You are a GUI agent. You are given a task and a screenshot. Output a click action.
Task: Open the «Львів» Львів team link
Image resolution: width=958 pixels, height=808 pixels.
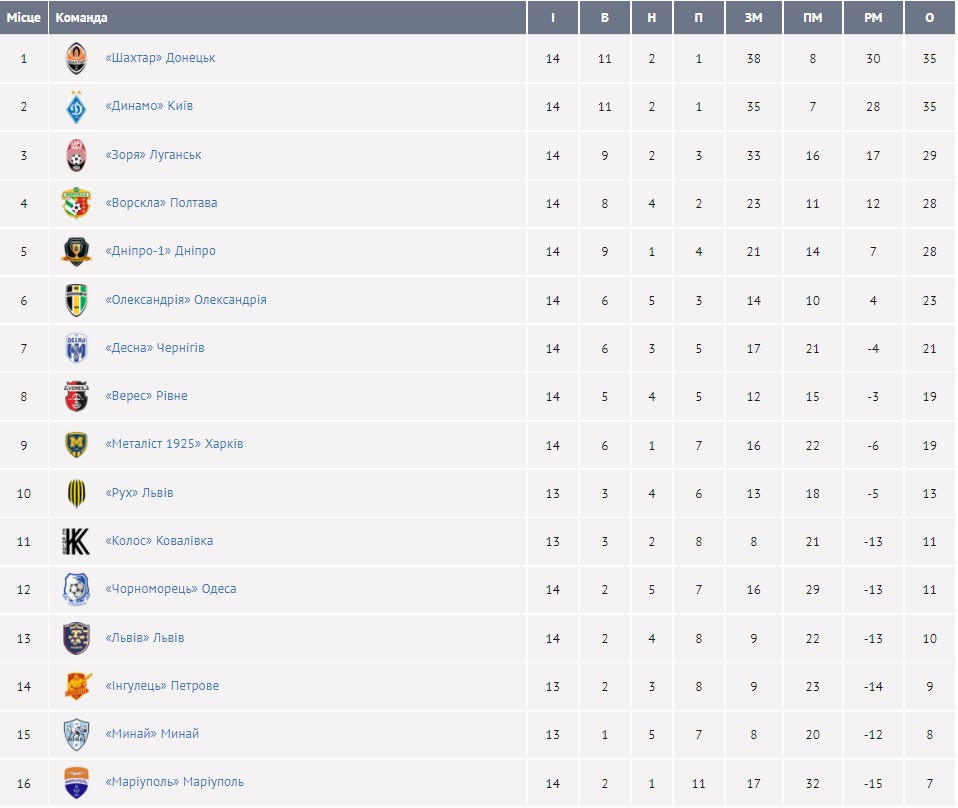144,638
